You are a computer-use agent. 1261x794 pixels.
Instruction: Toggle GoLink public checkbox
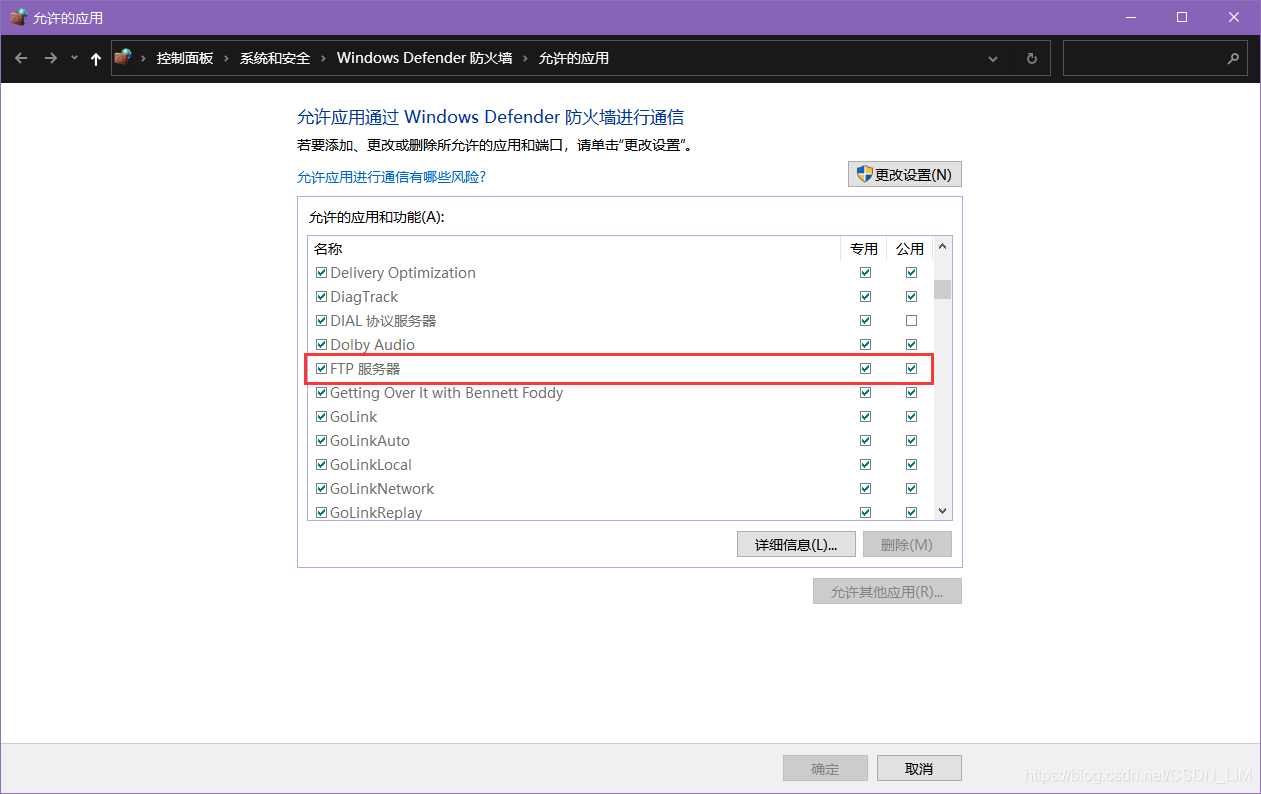[911, 416]
